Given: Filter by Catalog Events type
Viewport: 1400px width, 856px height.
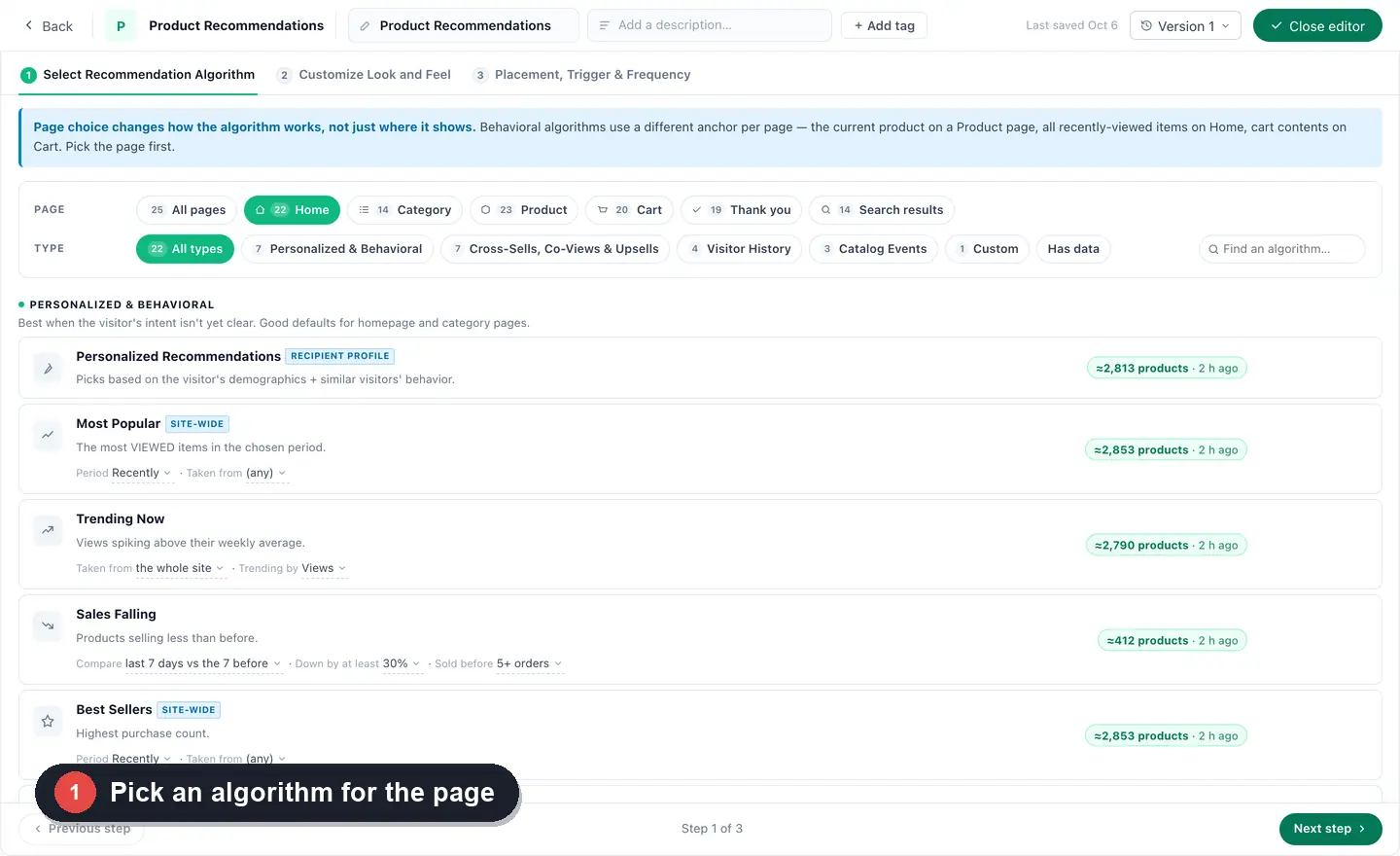Looking at the screenshot, I should pos(873,249).
